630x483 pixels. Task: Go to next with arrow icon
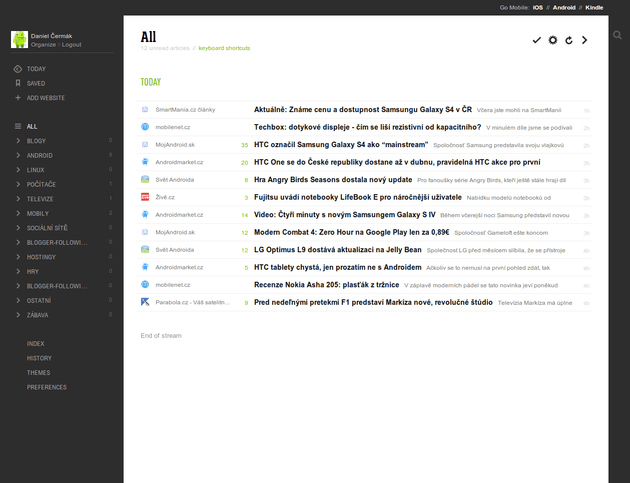click(x=585, y=40)
